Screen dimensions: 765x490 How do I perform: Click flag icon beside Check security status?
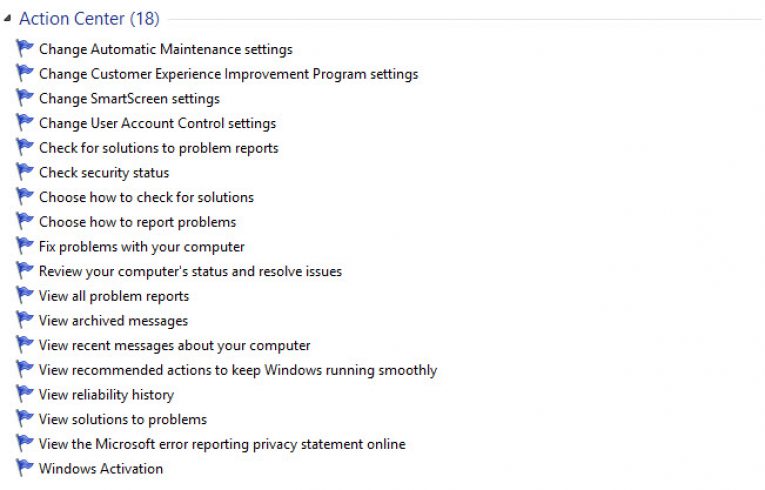coord(24,172)
